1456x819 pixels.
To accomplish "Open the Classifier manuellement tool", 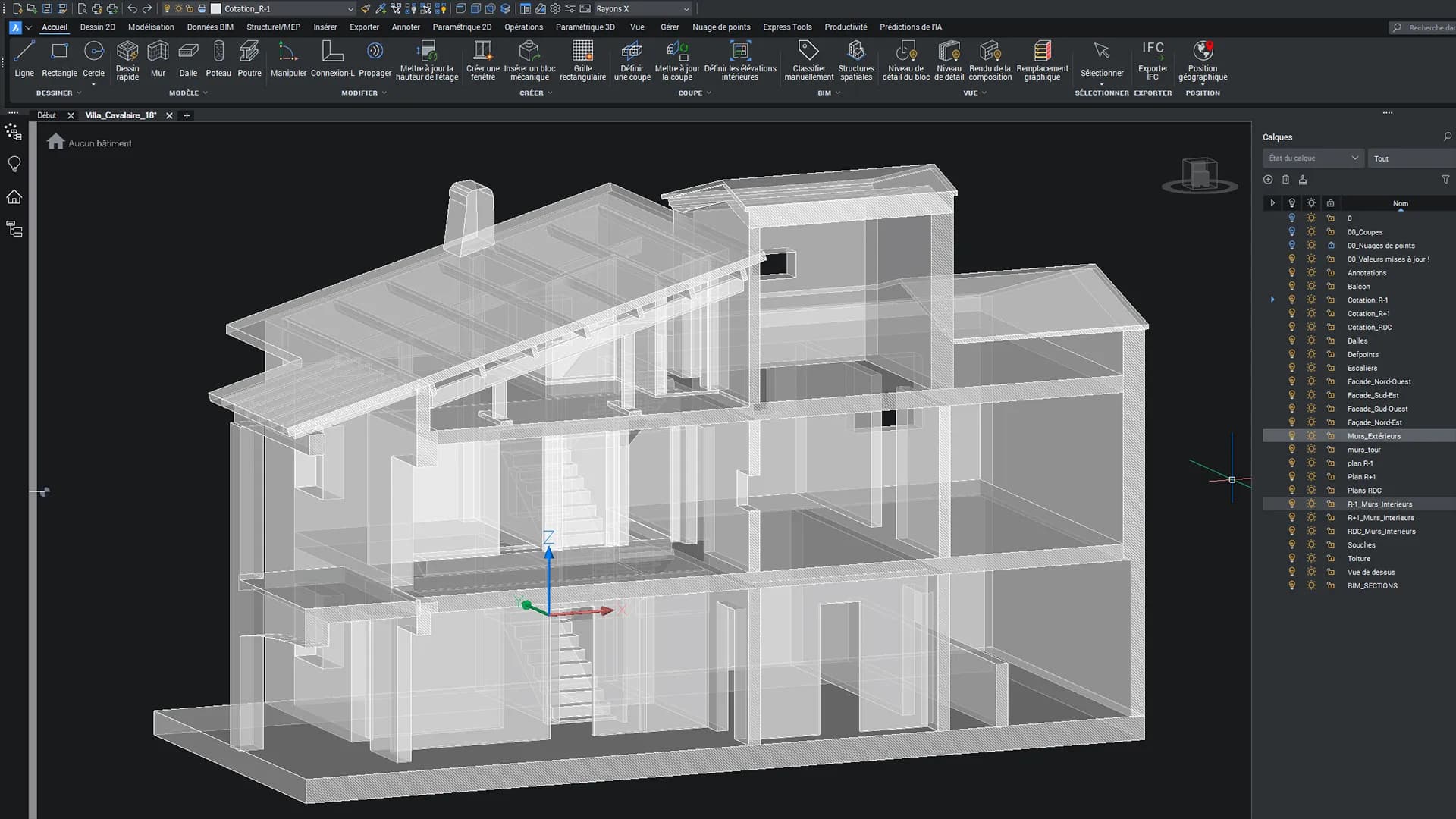I will click(808, 59).
